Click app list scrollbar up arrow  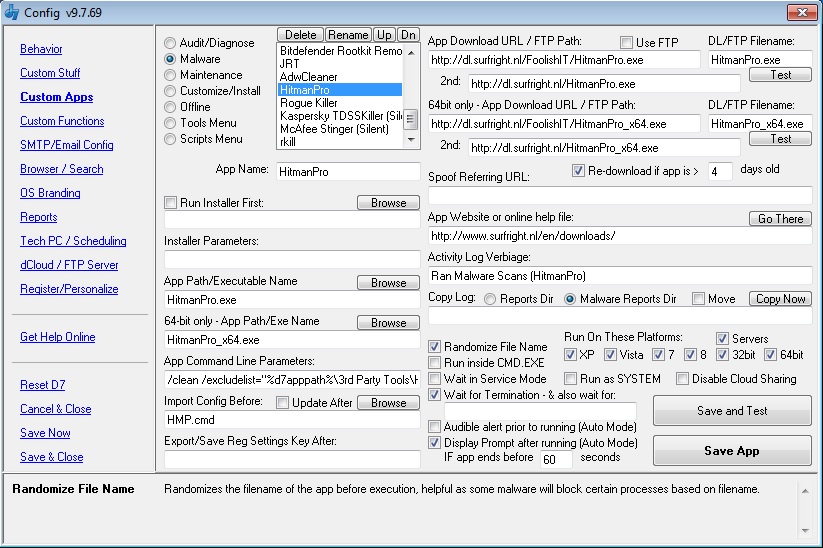click(411, 52)
